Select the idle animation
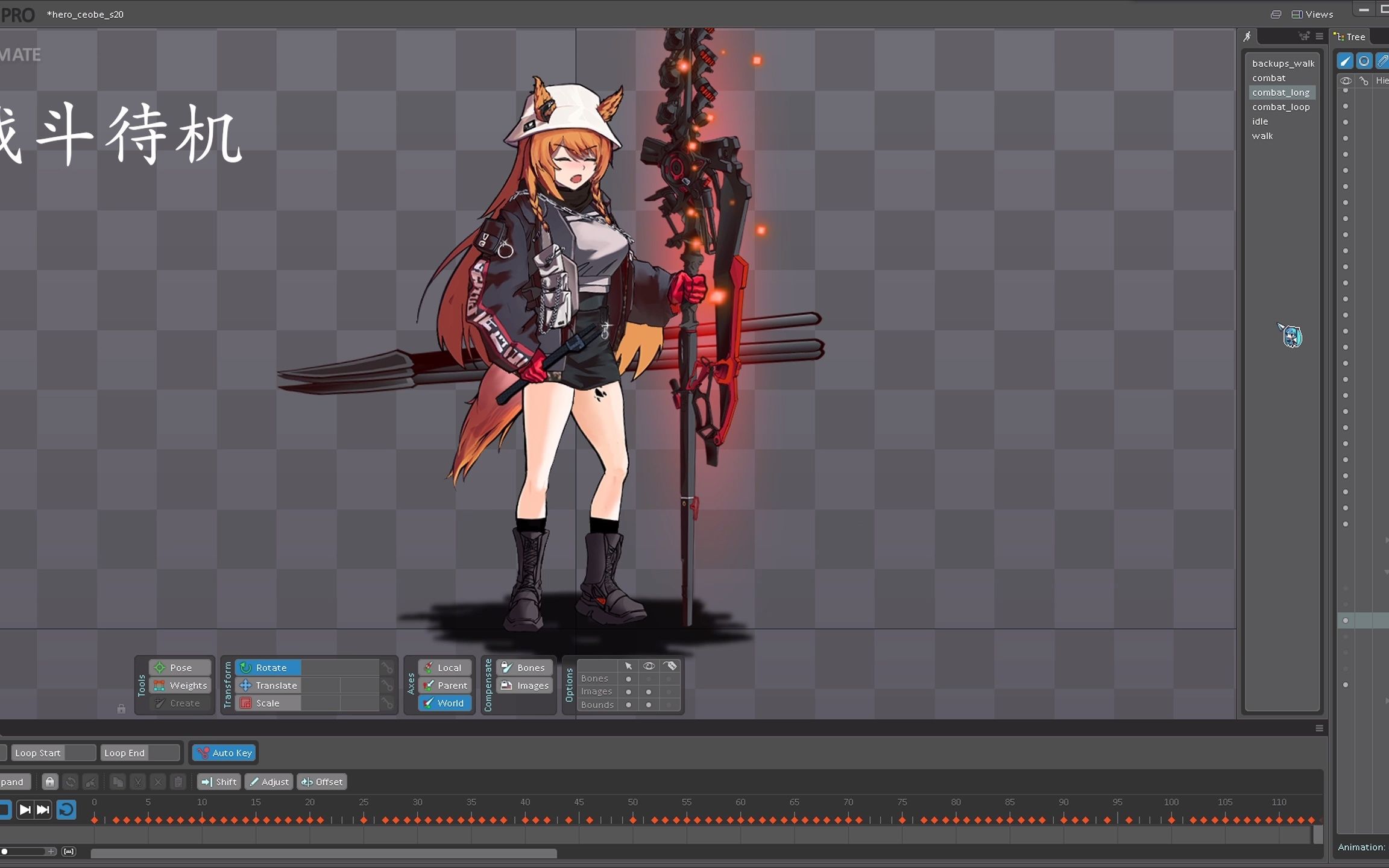Screen dimensions: 1389x868 (x=1283, y=121)
